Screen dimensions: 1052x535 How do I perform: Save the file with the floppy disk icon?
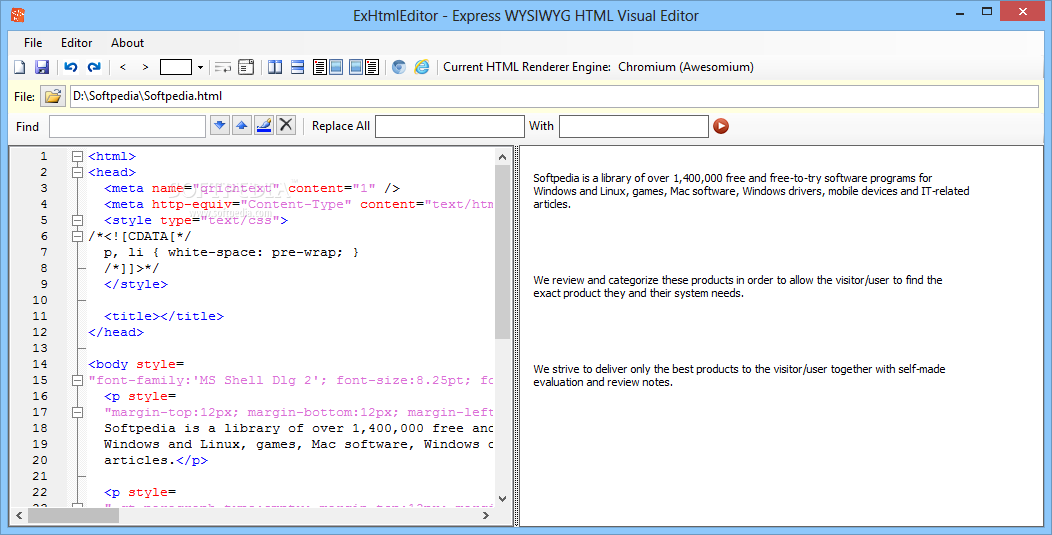click(42, 67)
